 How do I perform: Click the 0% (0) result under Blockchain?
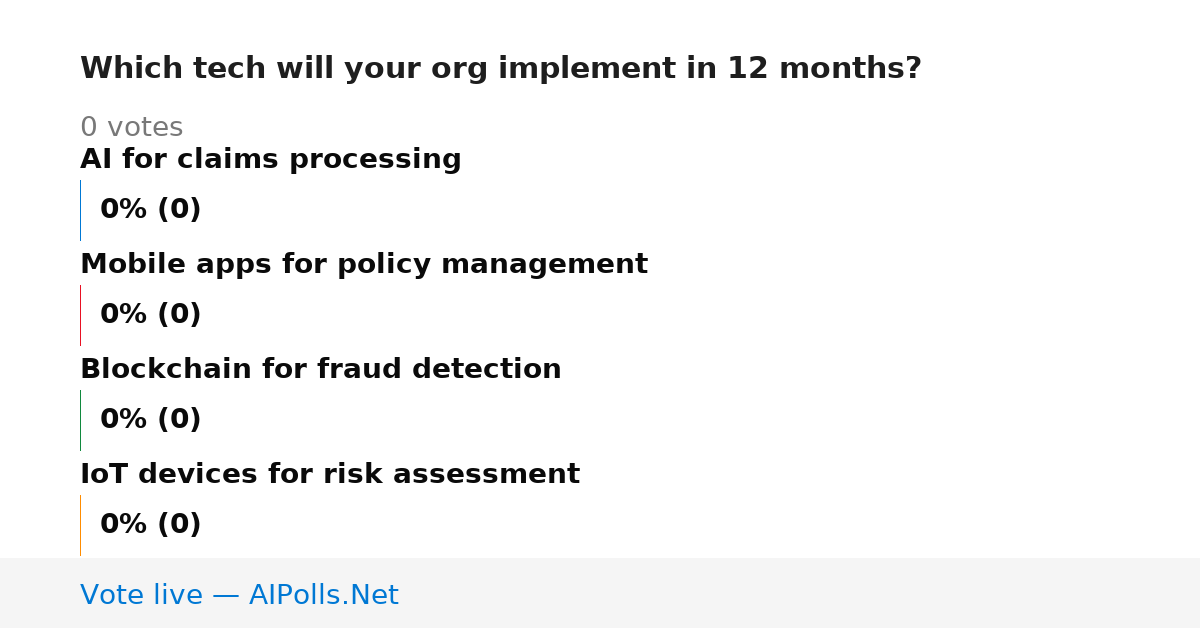(151, 420)
